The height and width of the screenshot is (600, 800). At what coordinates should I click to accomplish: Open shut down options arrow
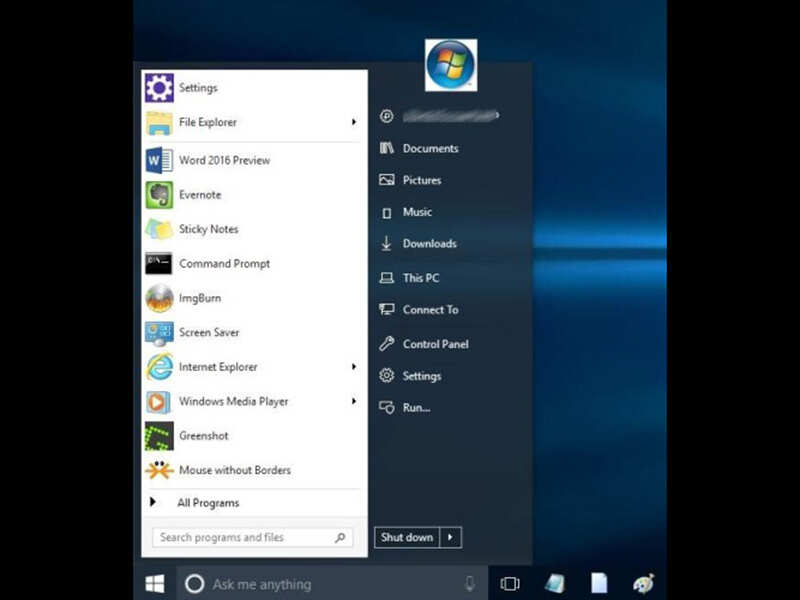click(451, 537)
